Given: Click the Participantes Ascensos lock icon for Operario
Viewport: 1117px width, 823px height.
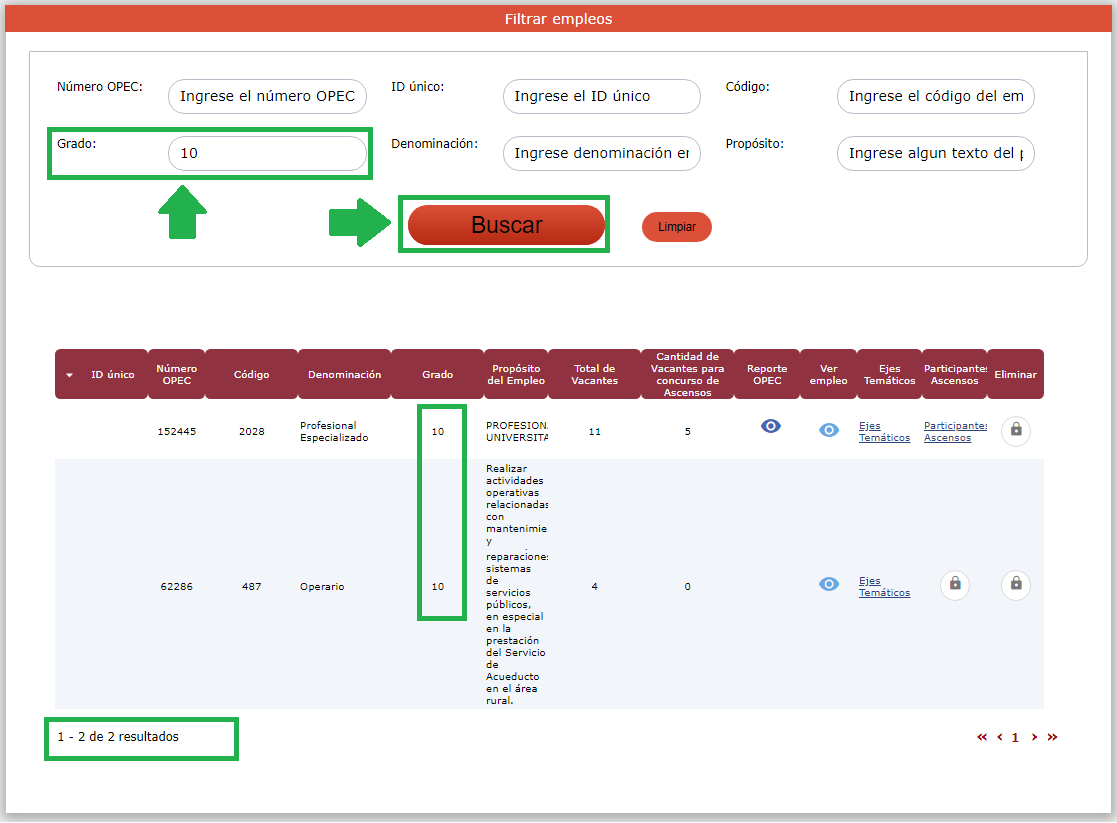Looking at the screenshot, I should click(x=955, y=584).
